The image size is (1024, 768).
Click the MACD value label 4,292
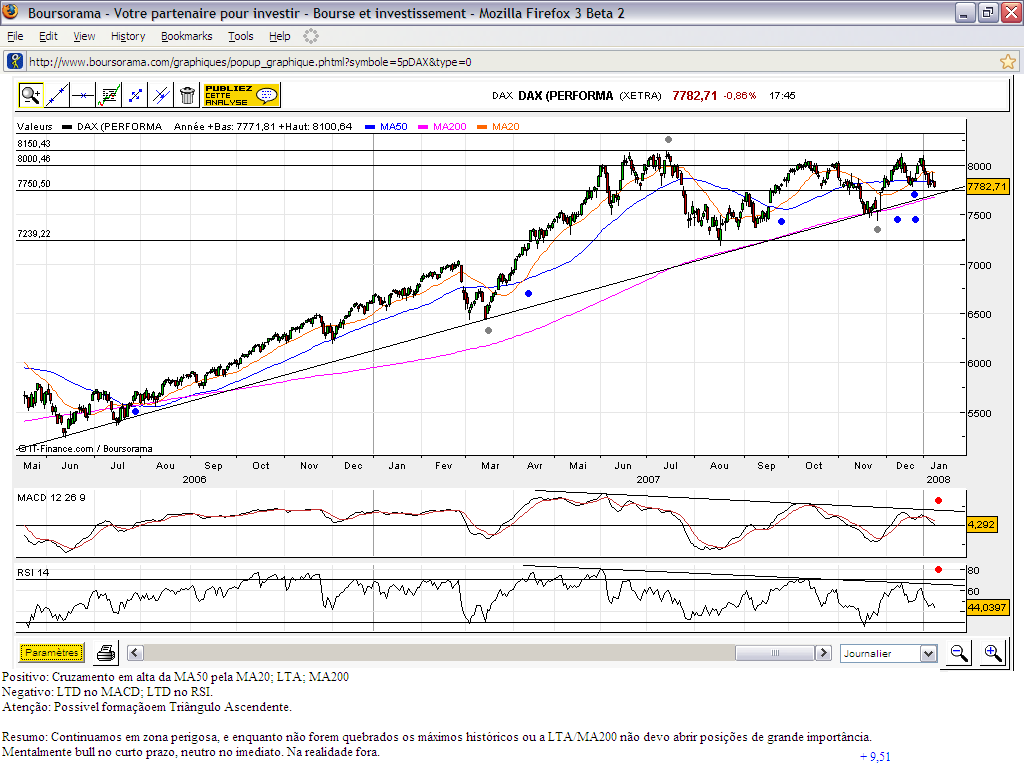[x=981, y=524]
